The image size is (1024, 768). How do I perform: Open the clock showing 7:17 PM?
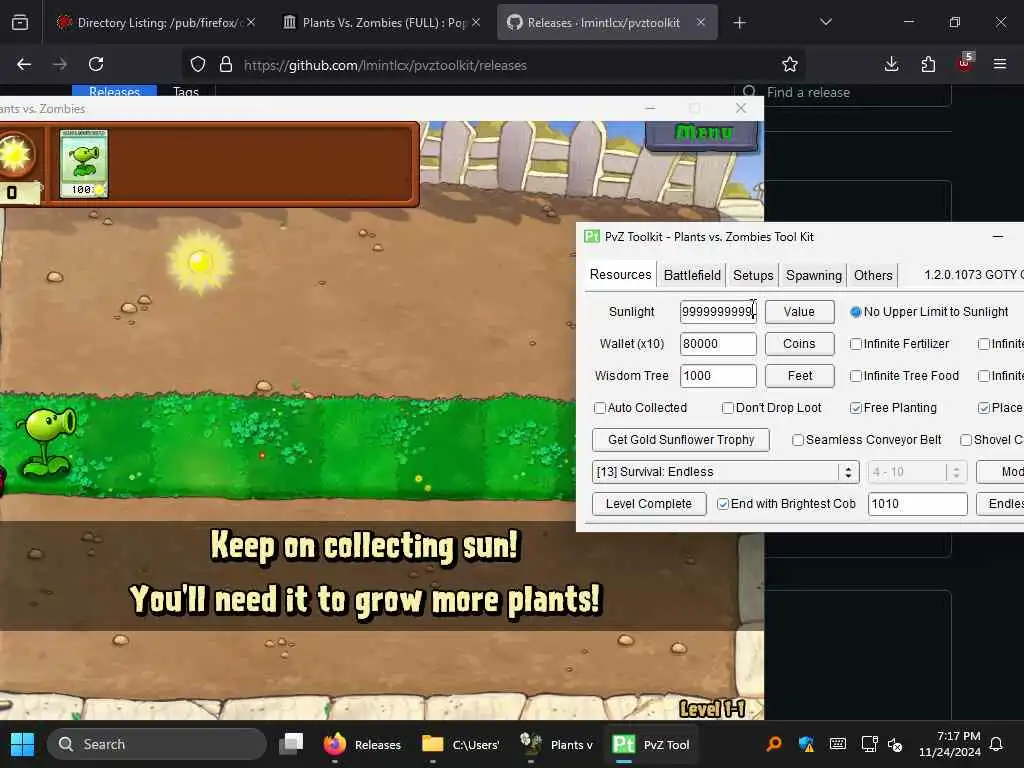click(x=950, y=744)
